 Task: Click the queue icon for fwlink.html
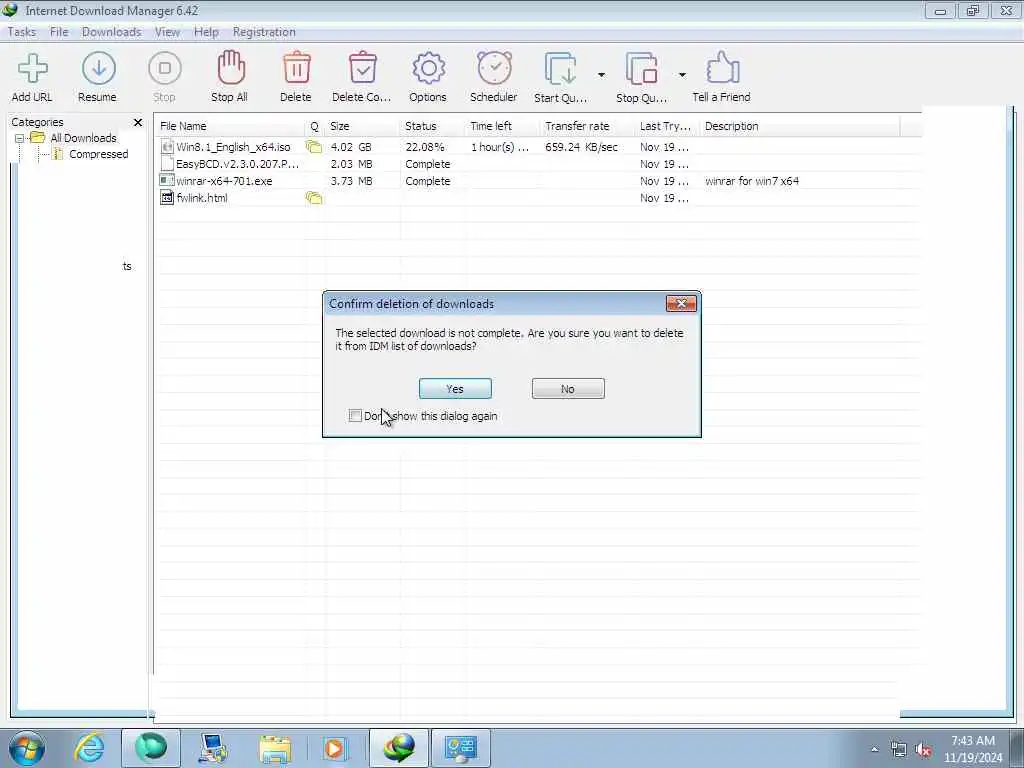[x=314, y=198]
